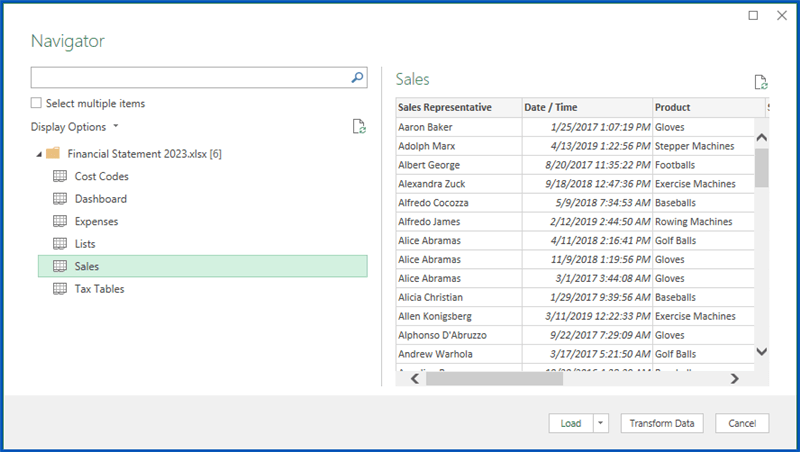Click the vertical scrollbar down arrow
The image size is (800, 452).
point(761,351)
